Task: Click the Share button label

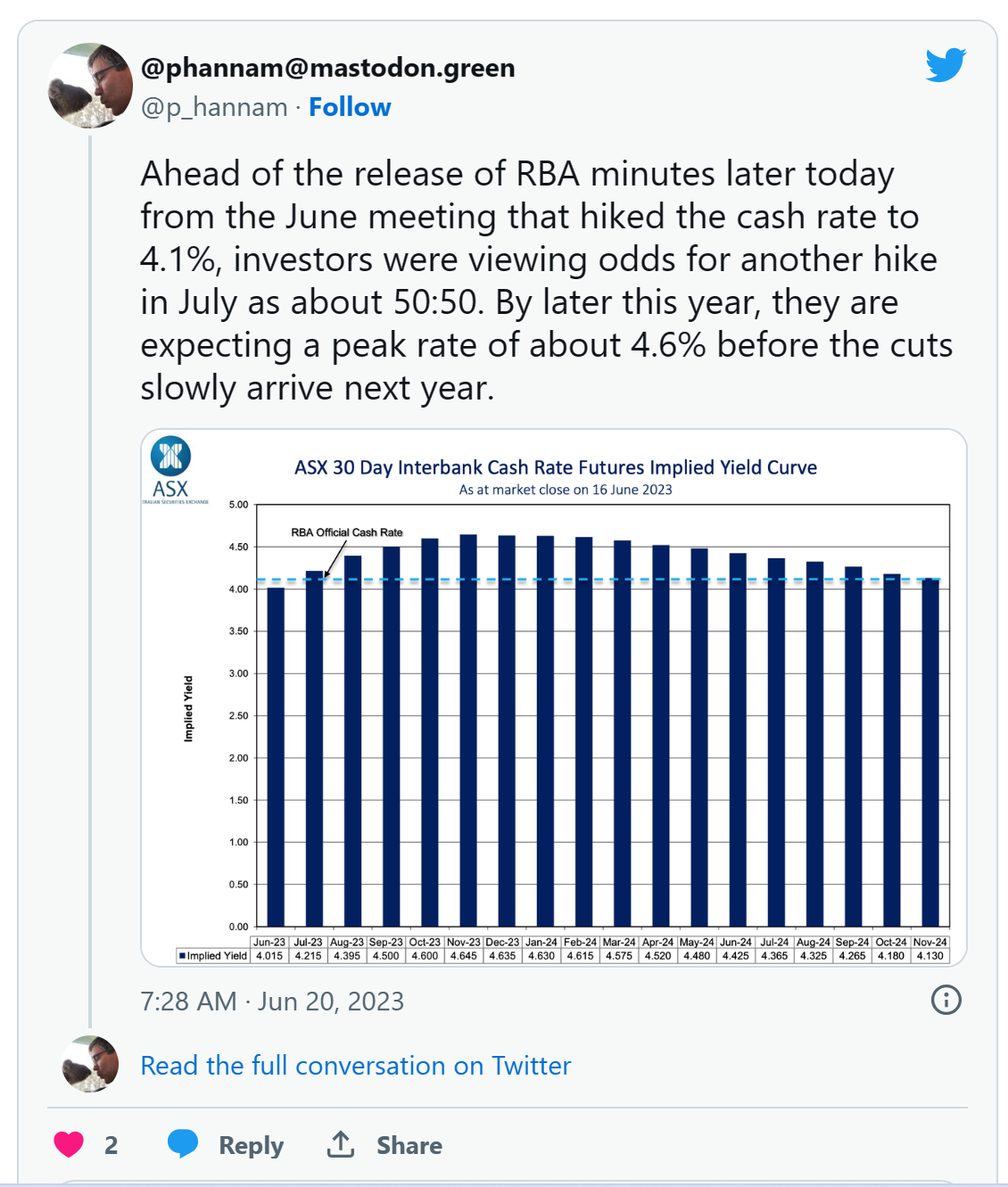Action: (409, 1145)
